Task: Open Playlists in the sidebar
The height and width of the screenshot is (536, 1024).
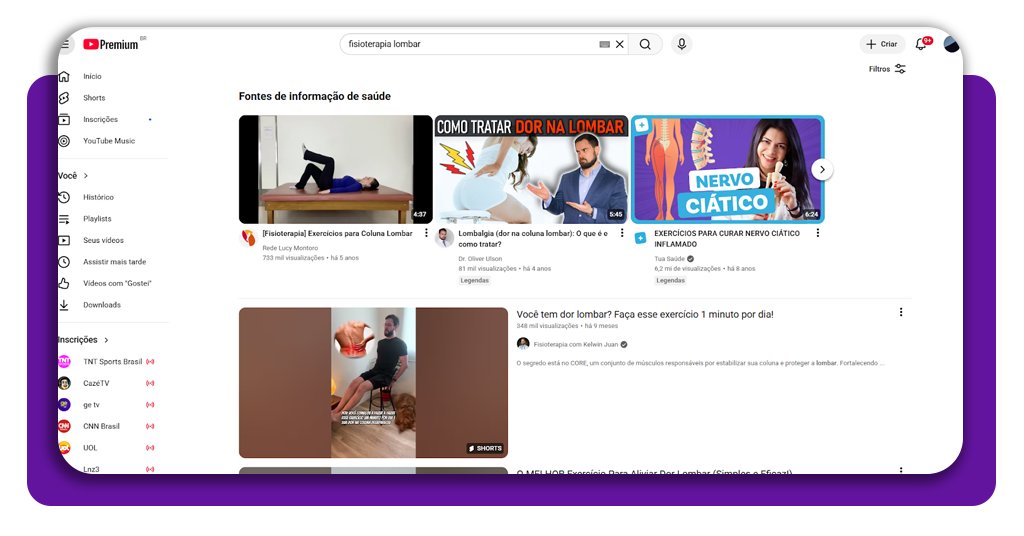Action: 97,219
